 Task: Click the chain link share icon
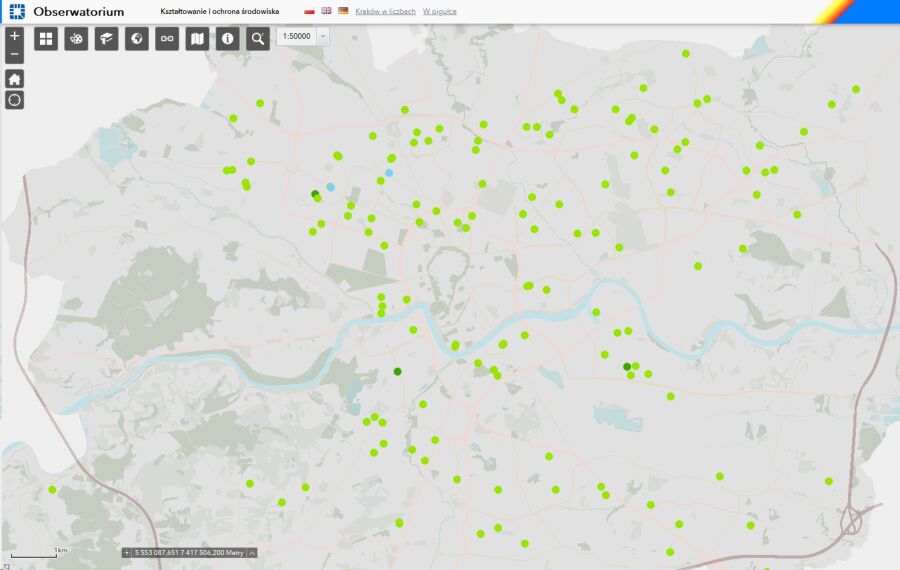[x=167, y=39]
